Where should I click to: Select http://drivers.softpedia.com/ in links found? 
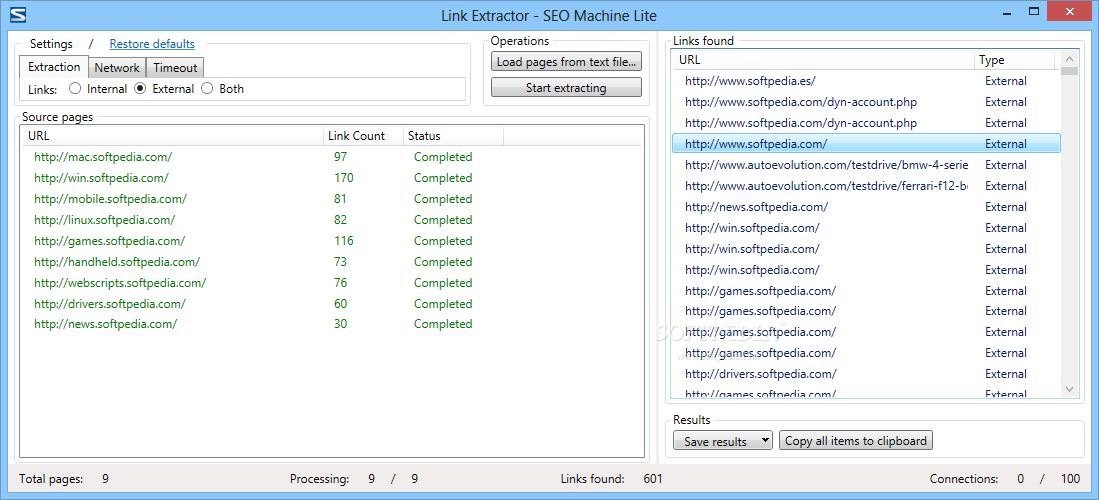(x=866, y=374)
